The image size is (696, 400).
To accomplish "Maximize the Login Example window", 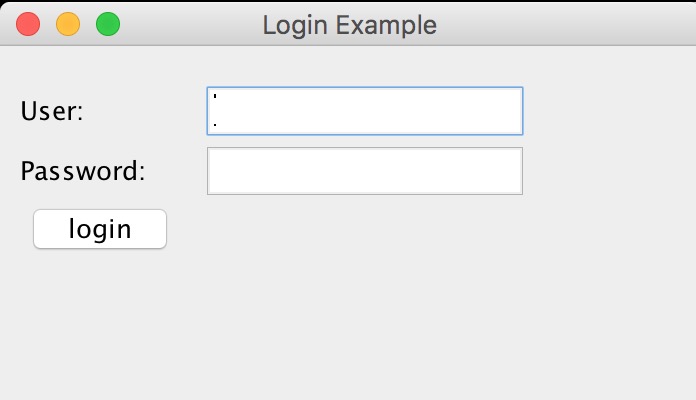I will click(x=108, y=24).
